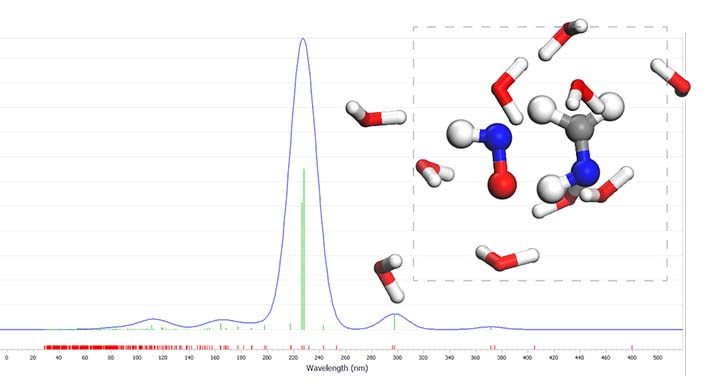Select the water molecule outside the box's right edge
The width and height of the screenshot is (720, 391).
[671, 77]
